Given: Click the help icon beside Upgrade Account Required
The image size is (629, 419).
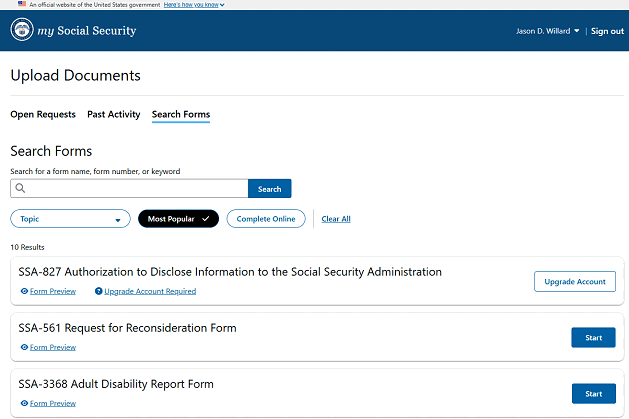Looking at the screenshot, I should pos(99,292).
